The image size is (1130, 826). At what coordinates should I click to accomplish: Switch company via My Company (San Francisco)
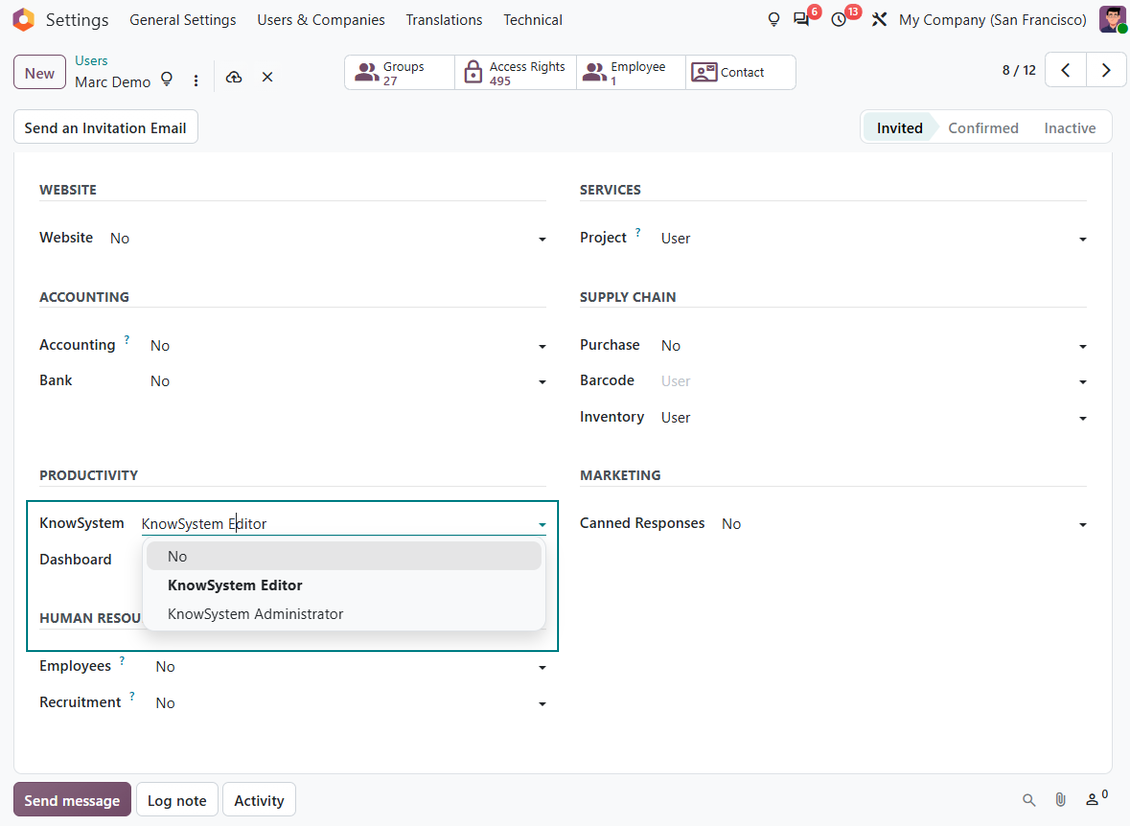[992, 19]
